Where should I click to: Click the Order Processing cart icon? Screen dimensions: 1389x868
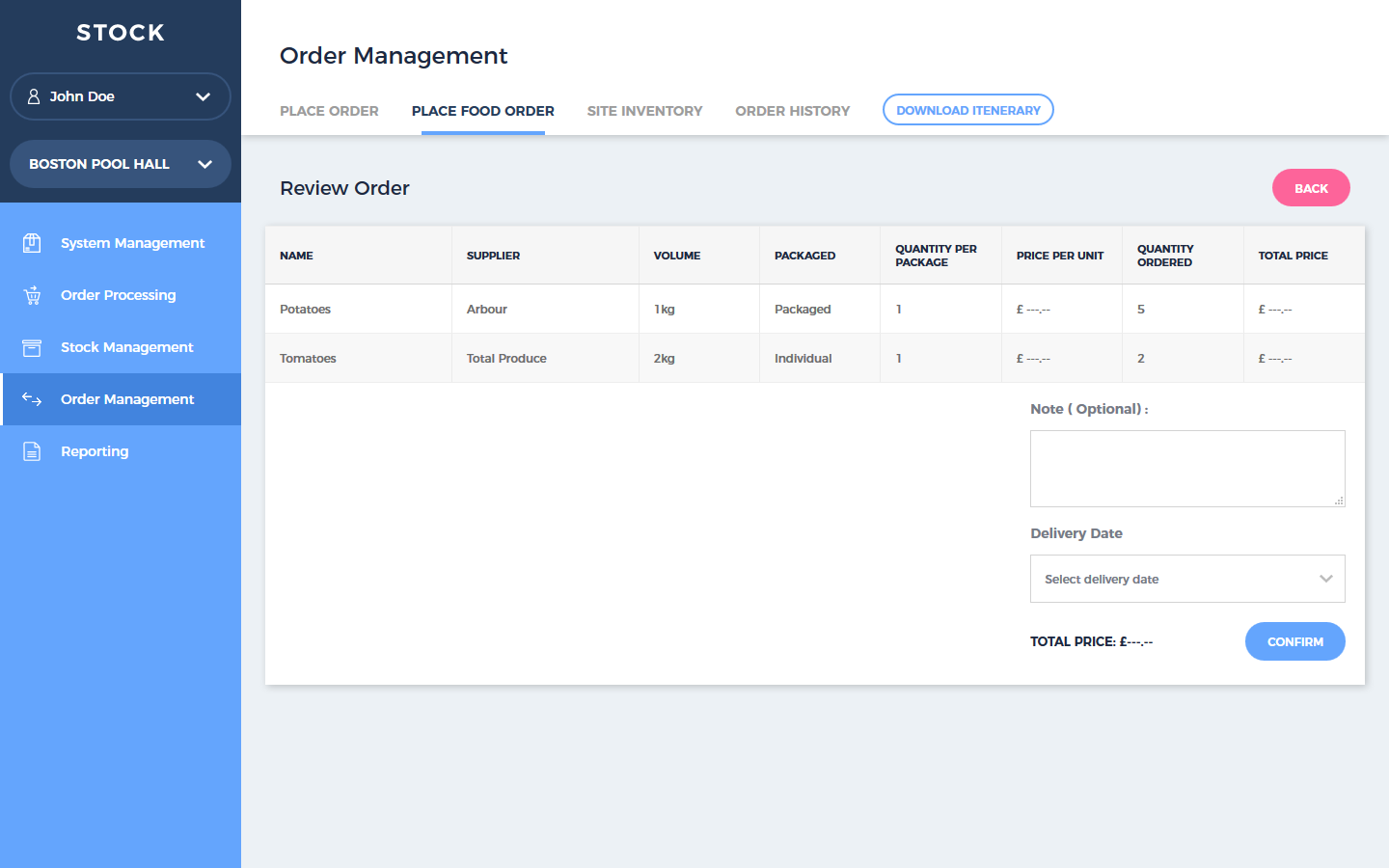32,295
